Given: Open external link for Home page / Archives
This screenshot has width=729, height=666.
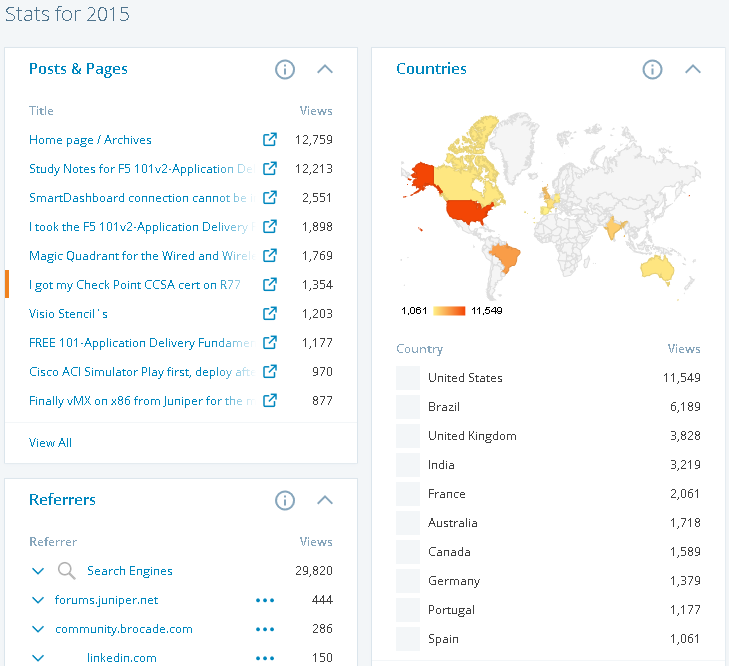Looking at the screenshot, I should pos(270,140).
